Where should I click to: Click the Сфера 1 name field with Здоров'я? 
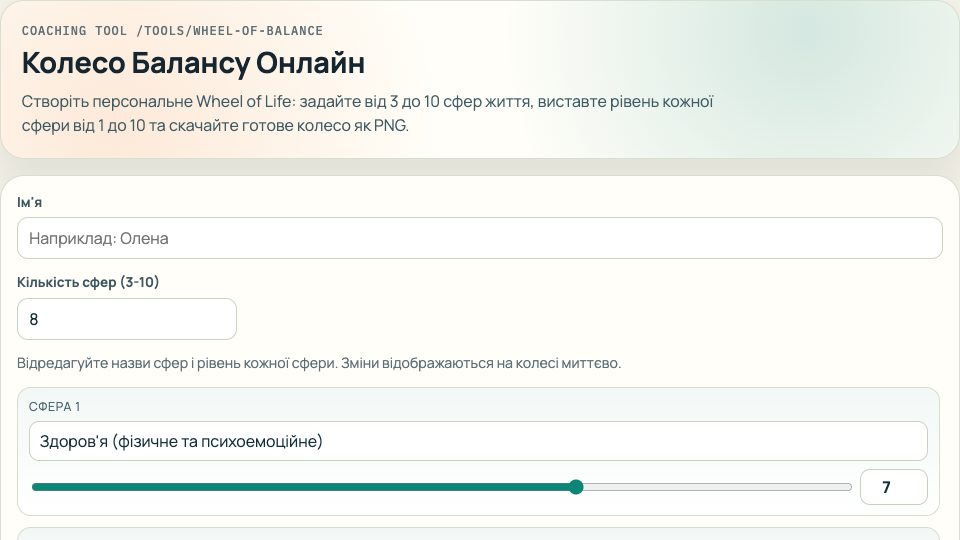coord(478,441)
